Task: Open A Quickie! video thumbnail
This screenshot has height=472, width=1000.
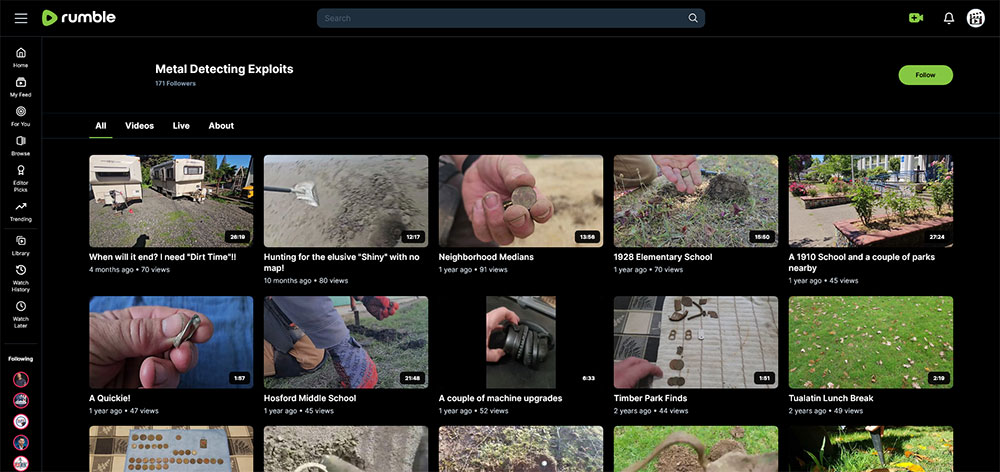Action: [x=171, y=342]
